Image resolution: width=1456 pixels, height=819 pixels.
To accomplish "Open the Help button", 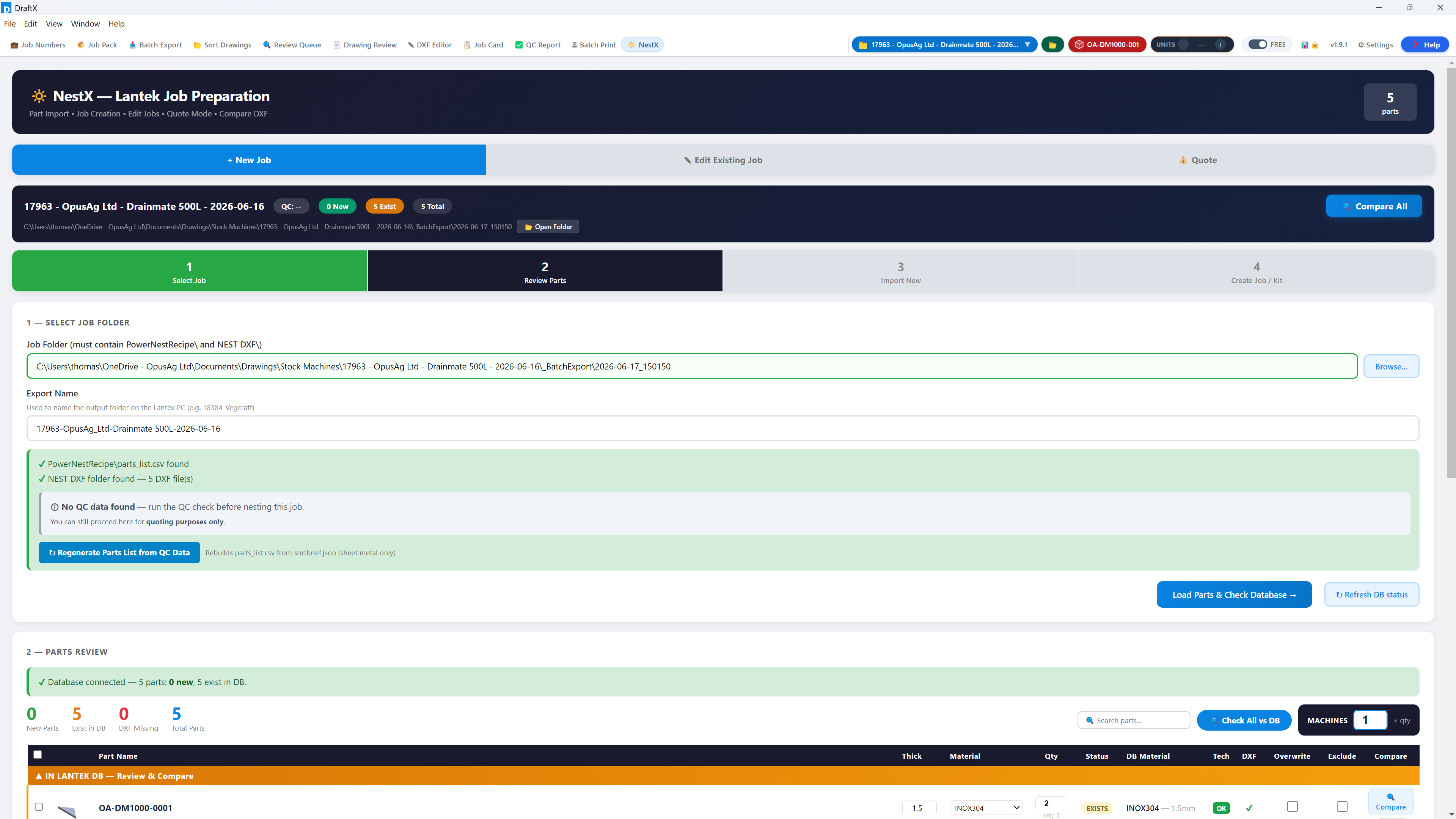I will (1425, 45).
